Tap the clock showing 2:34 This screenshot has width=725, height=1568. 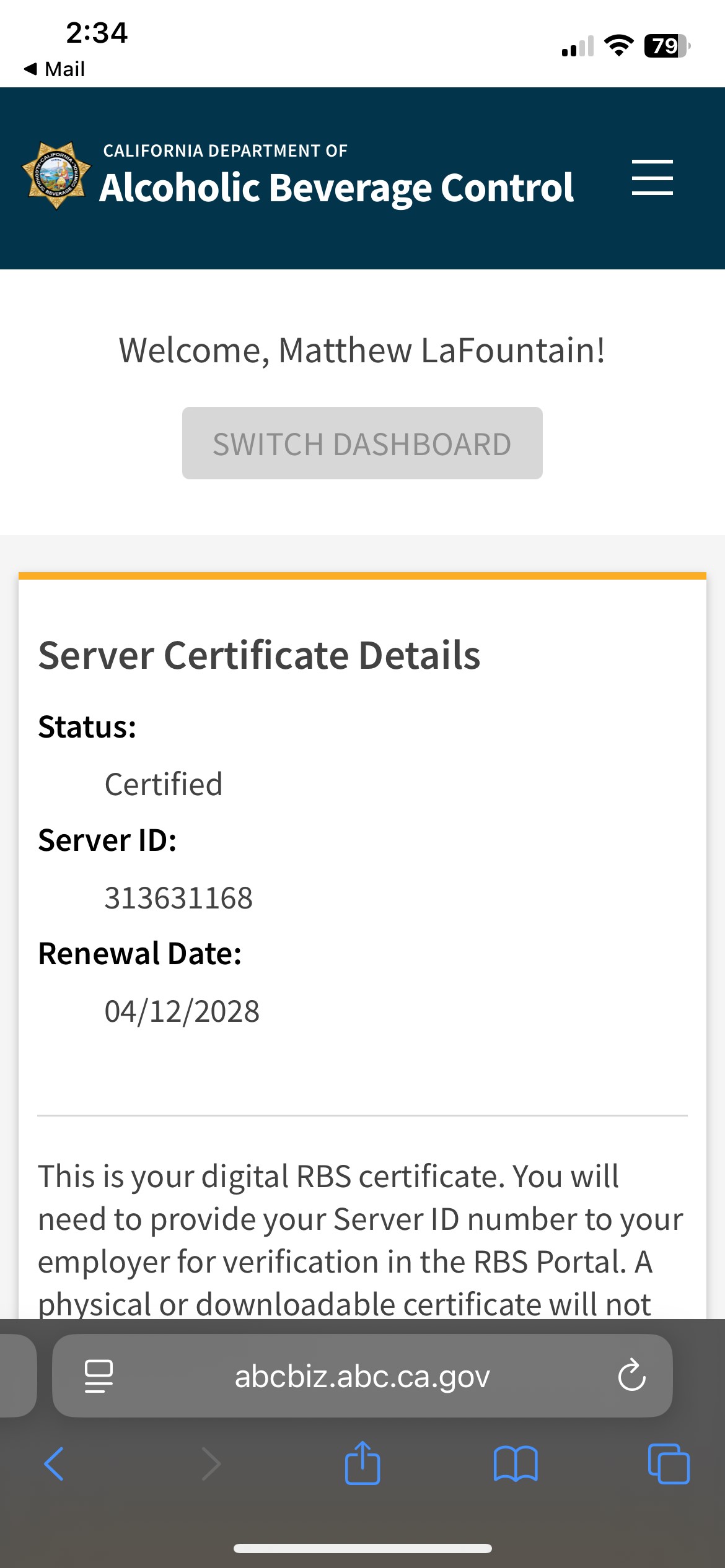coord(97,32)
